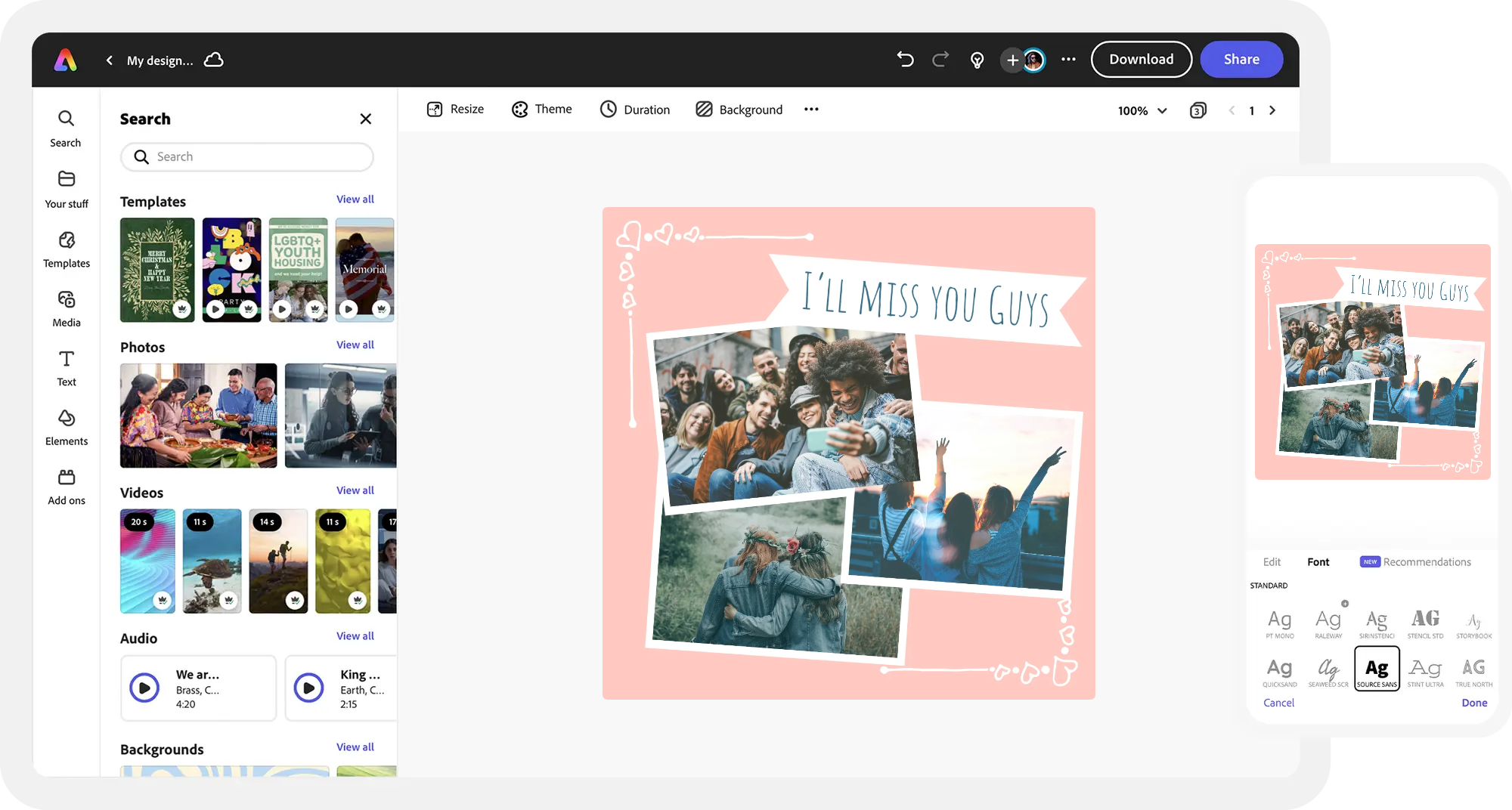This screenshot has width=1512, height=810.
Task: Open the Background settings
Action: 739,110
